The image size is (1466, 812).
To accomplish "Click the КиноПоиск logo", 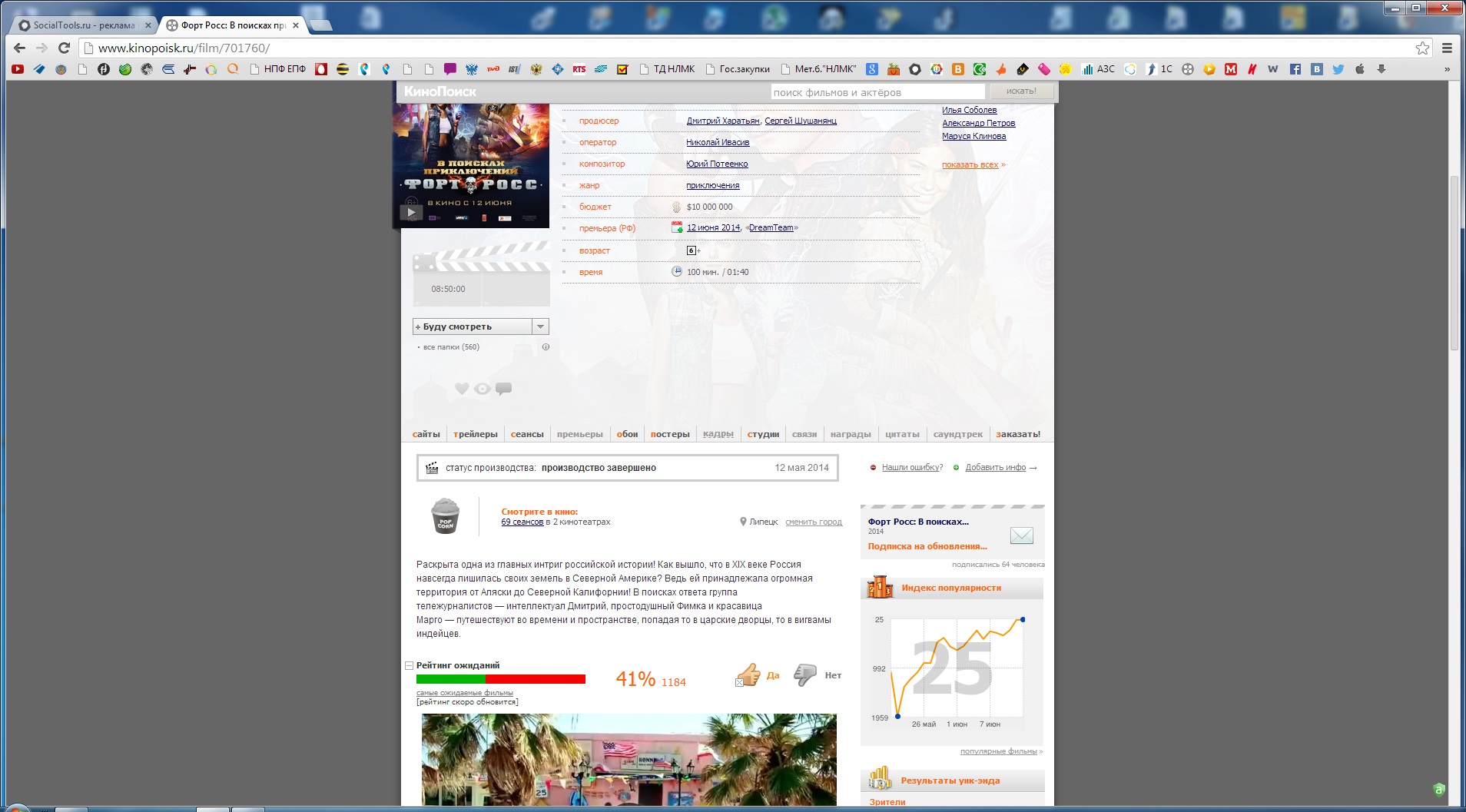I will (440, 91).
